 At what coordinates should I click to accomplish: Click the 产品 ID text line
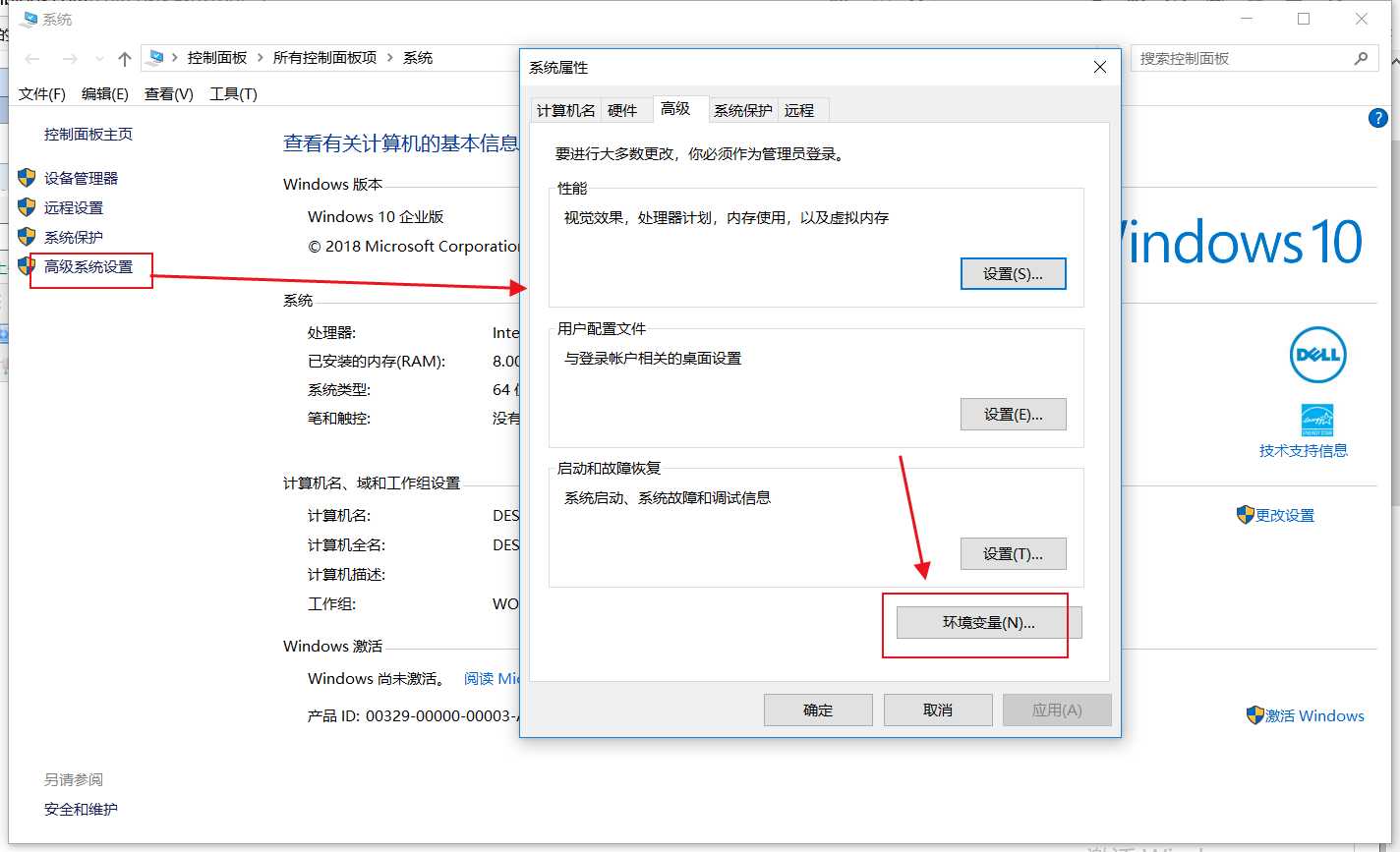pos(413,715)
